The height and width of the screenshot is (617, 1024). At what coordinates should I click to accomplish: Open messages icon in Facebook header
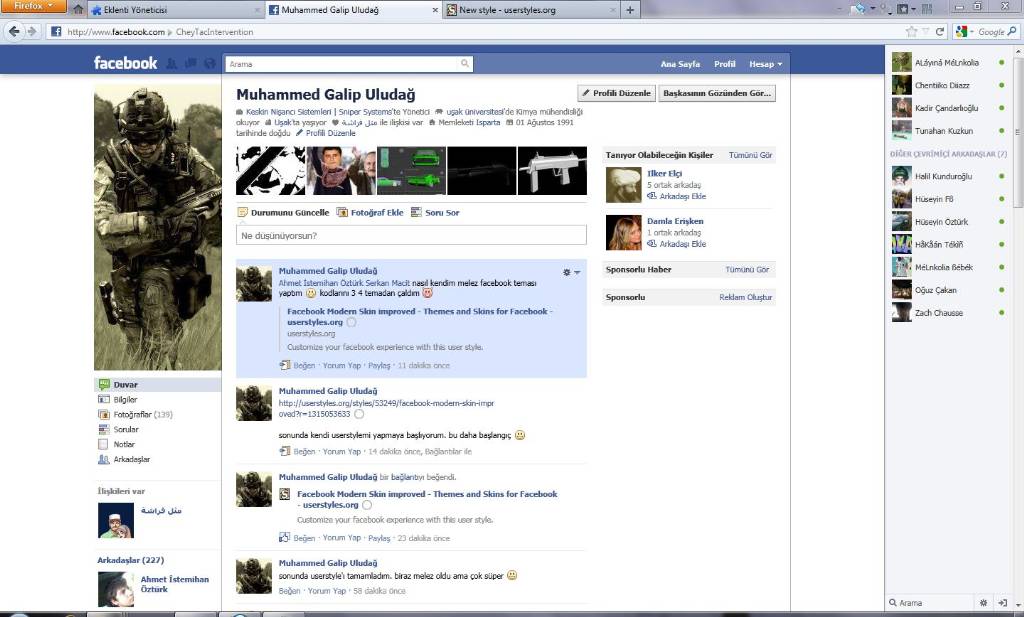tap(191, 63)
